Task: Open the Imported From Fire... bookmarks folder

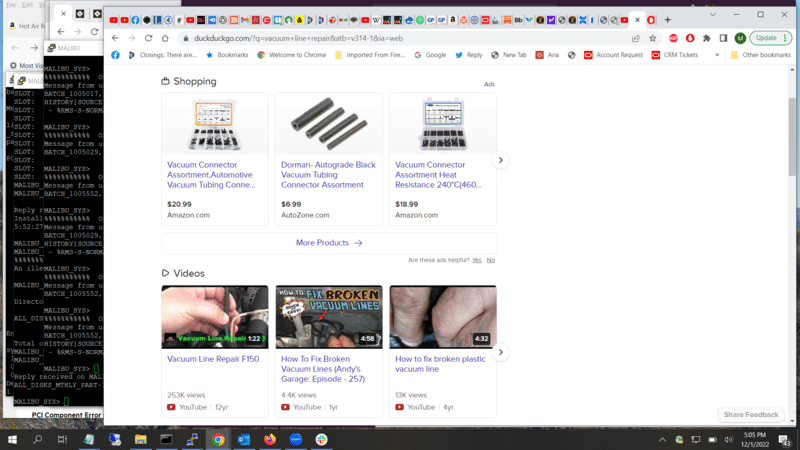Action: point(370,55)
